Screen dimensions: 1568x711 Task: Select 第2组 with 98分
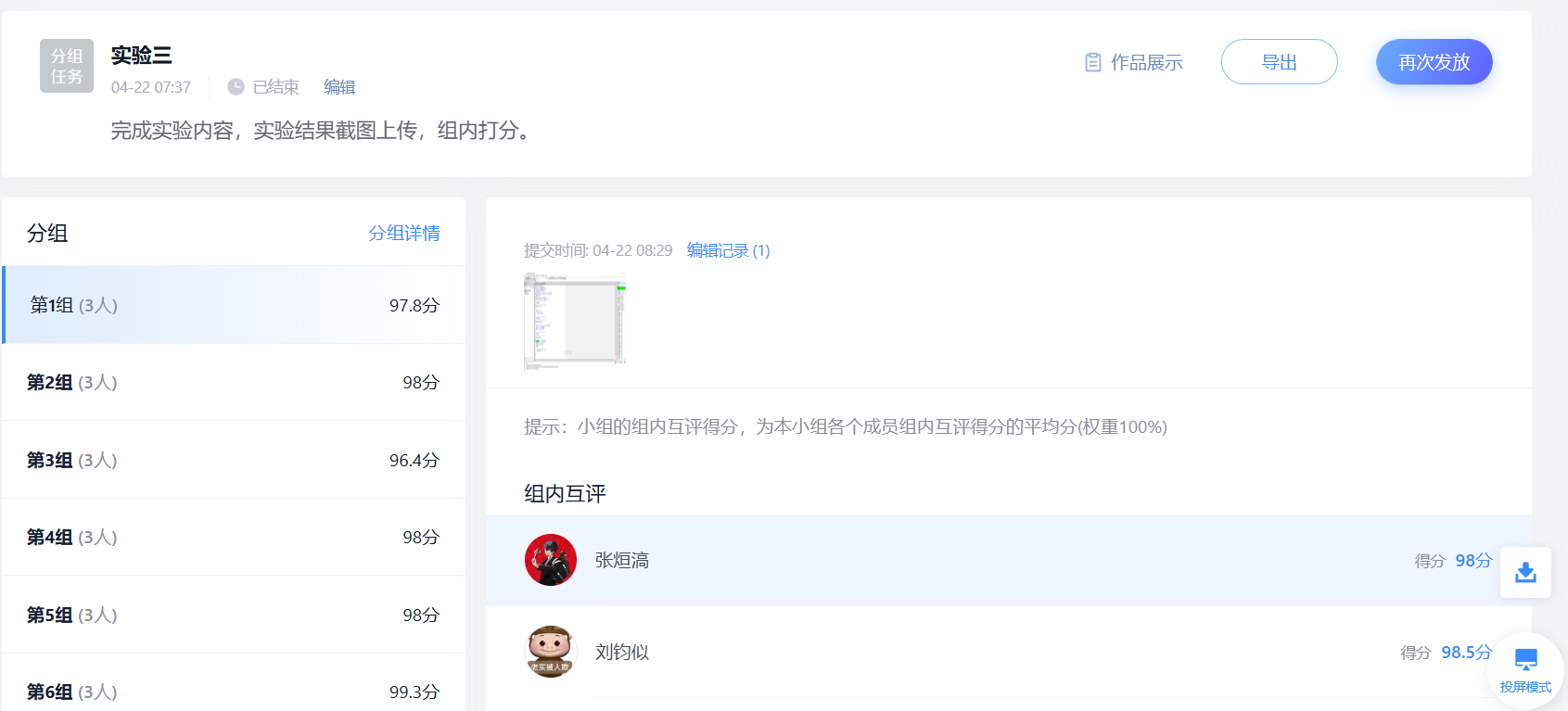pos(234,382)
